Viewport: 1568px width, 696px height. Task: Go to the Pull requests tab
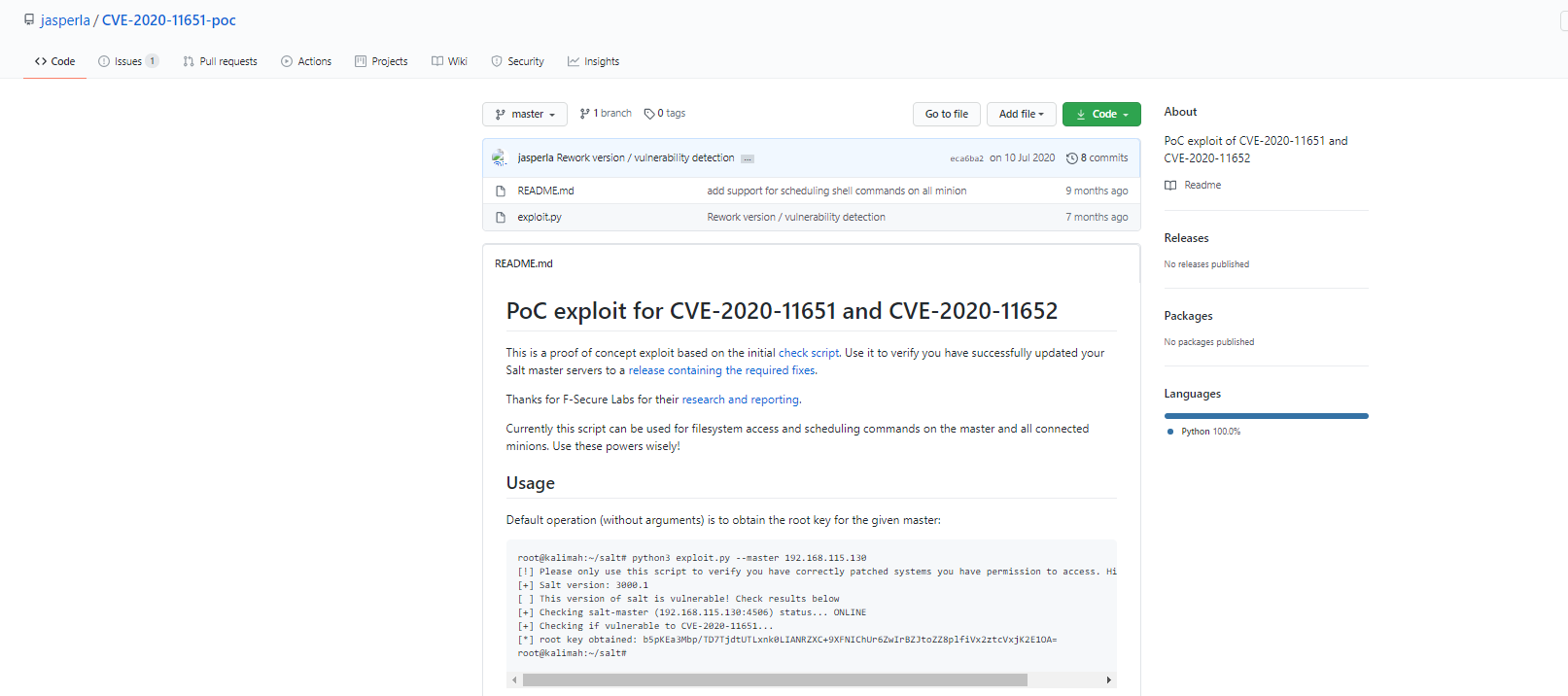(220, 61)
